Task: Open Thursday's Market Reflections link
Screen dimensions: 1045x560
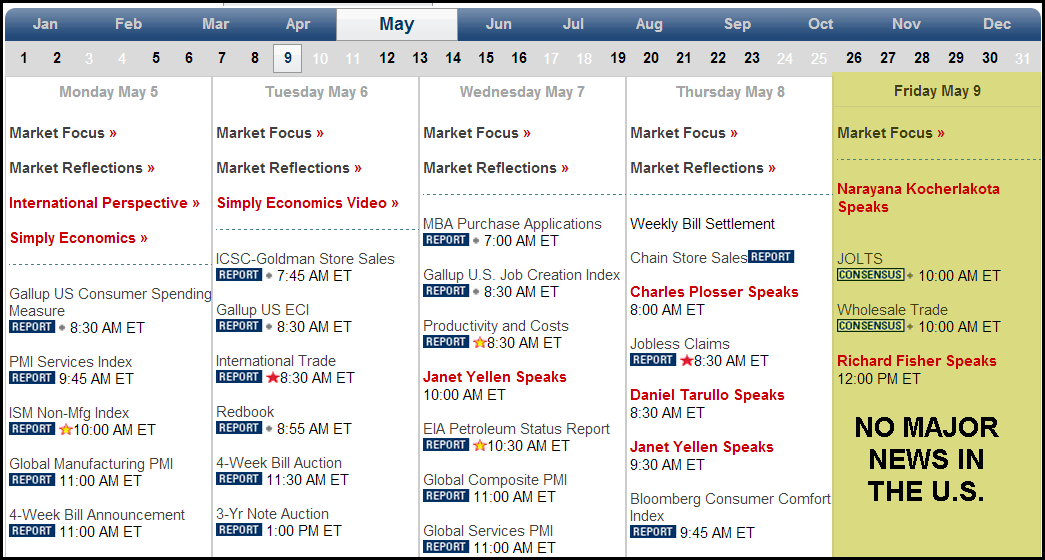Action: pyautogui.click(x=703, y=168)
